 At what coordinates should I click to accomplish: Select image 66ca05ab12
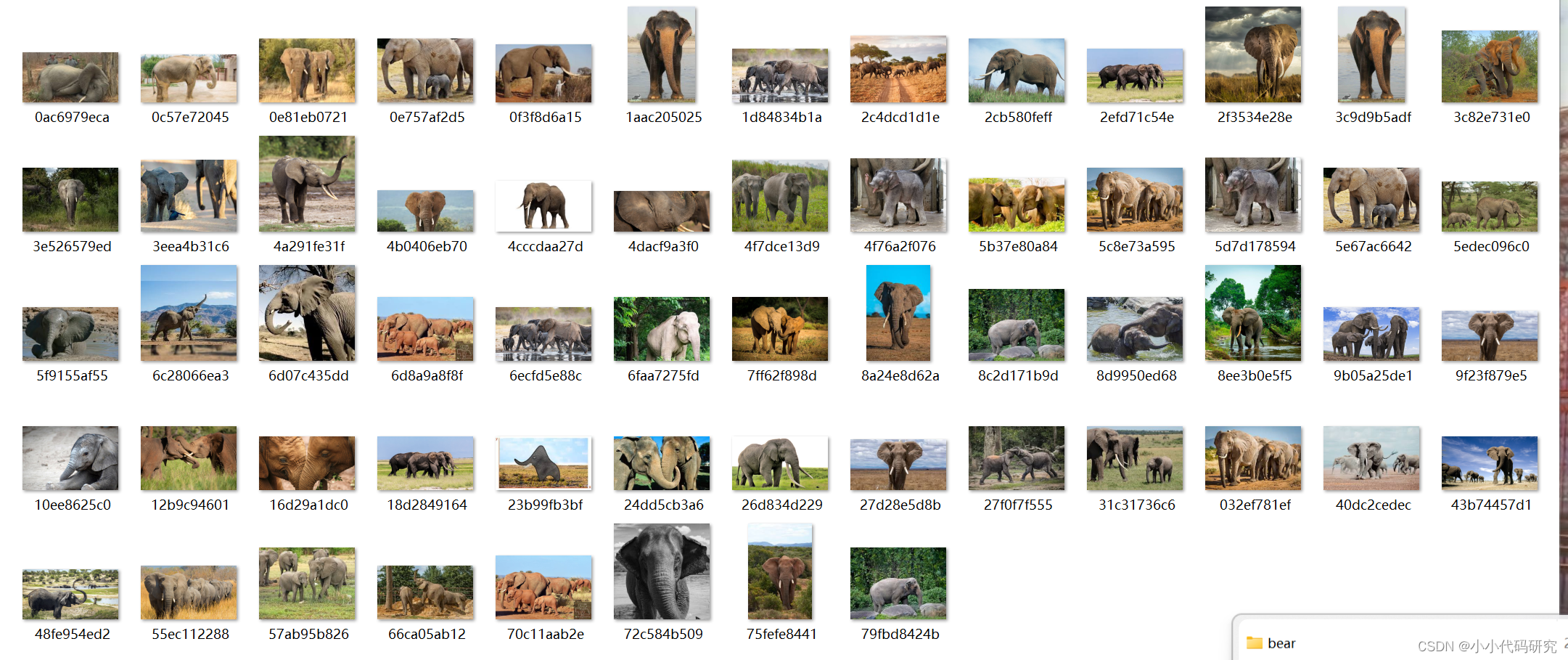[x=425, y=592]
